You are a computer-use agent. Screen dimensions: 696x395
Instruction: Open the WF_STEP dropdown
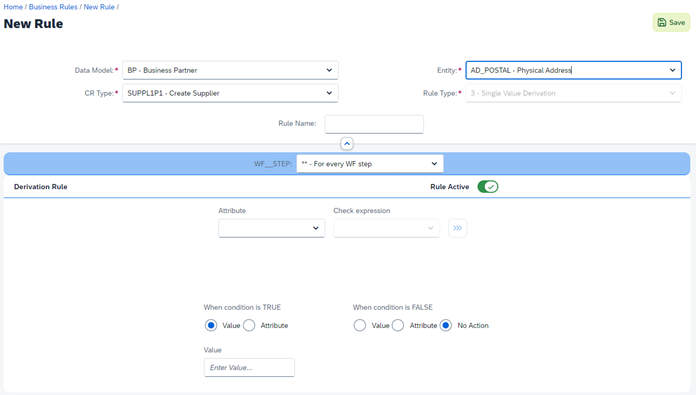click(x=370, y=164)
